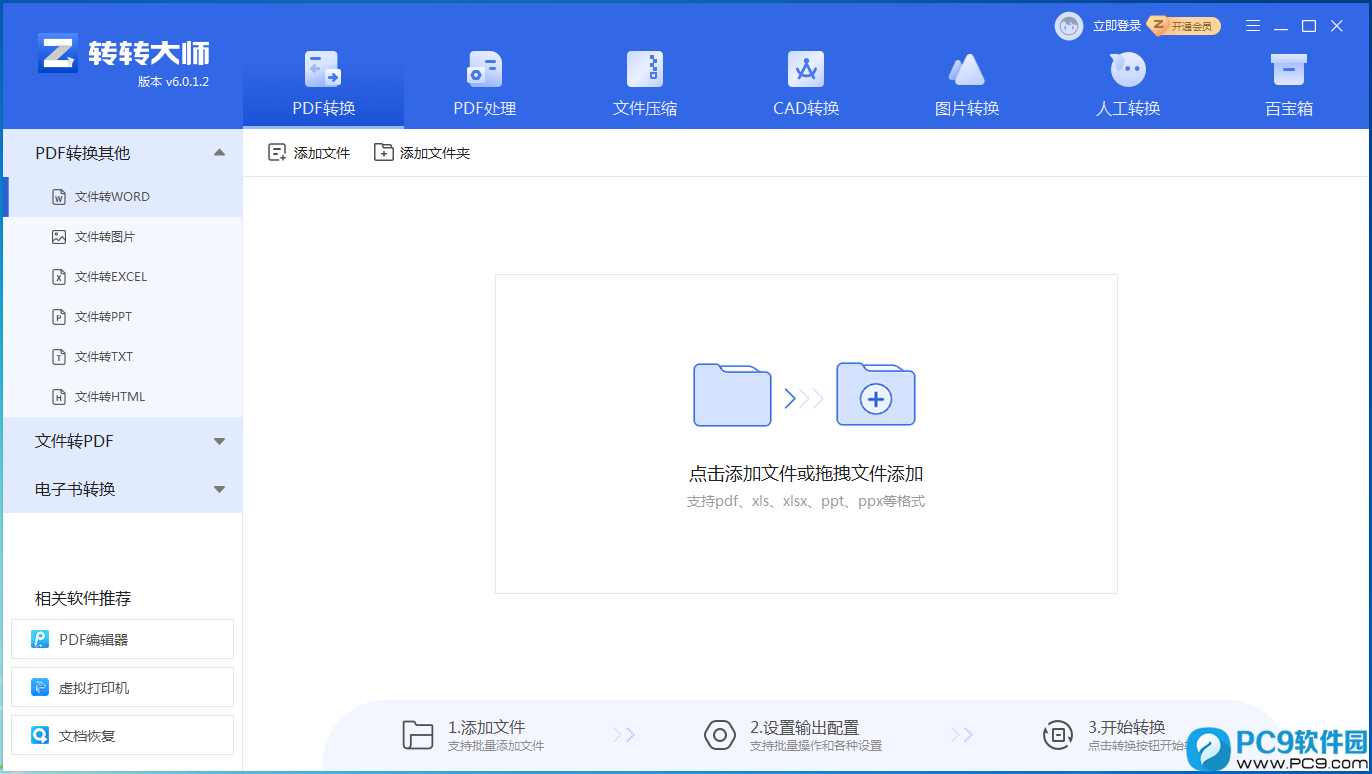Open the CAD转换 icon

pos(806,69)
